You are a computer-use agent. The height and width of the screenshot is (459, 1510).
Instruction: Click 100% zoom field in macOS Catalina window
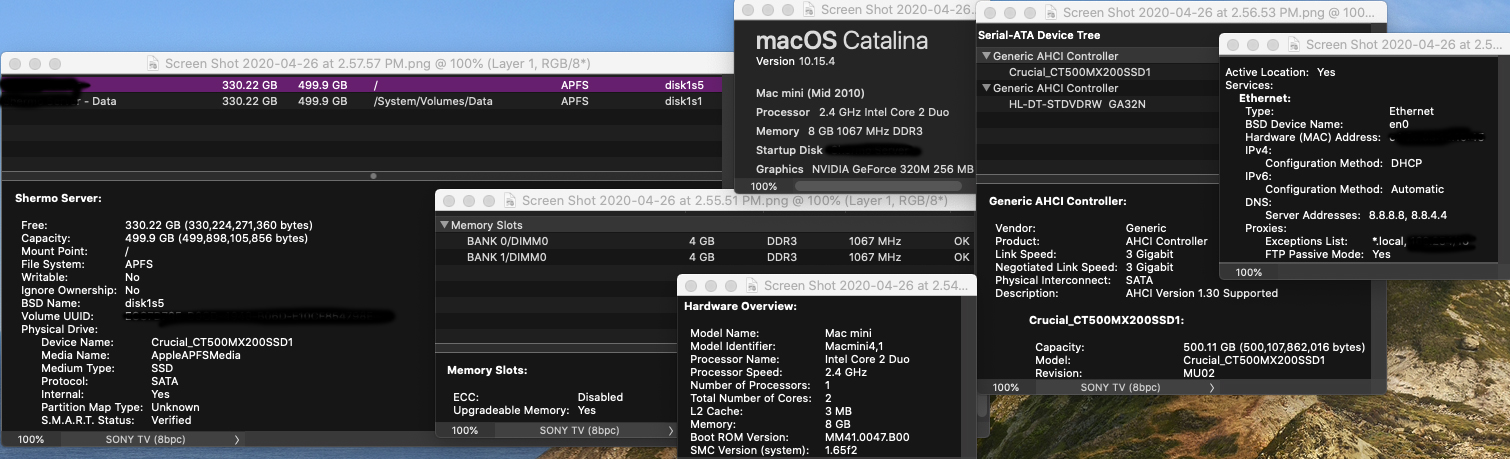(764, 186)
